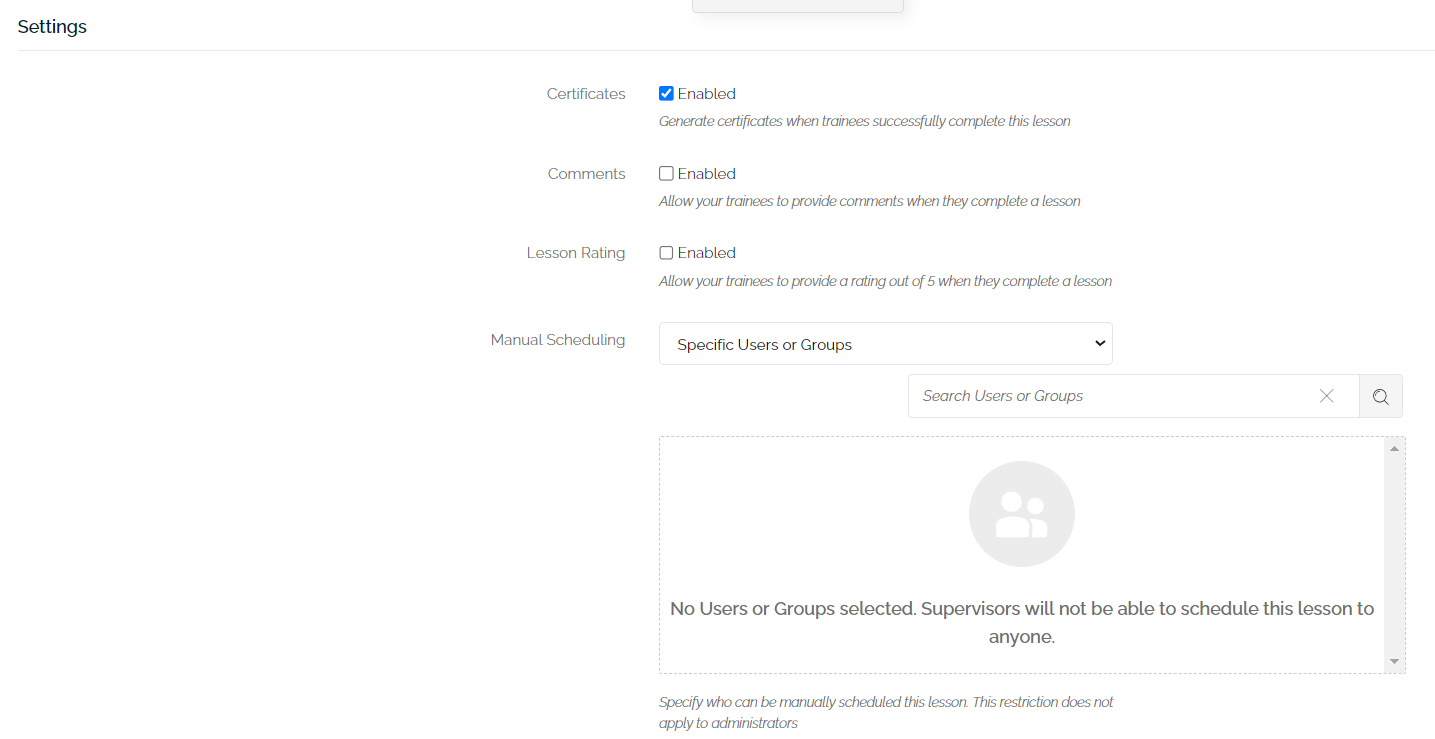This screenshot has height=739, width=1435.
Task: Click the Manual Scheduling field label
Action: tap(558, 340)
